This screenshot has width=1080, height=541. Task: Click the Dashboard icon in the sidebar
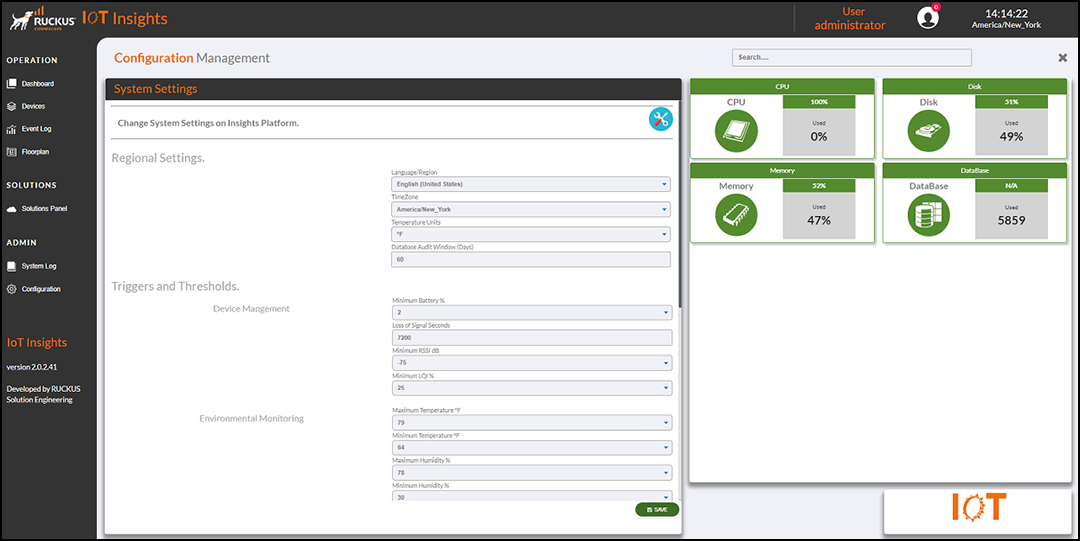(x=11, y=83)
